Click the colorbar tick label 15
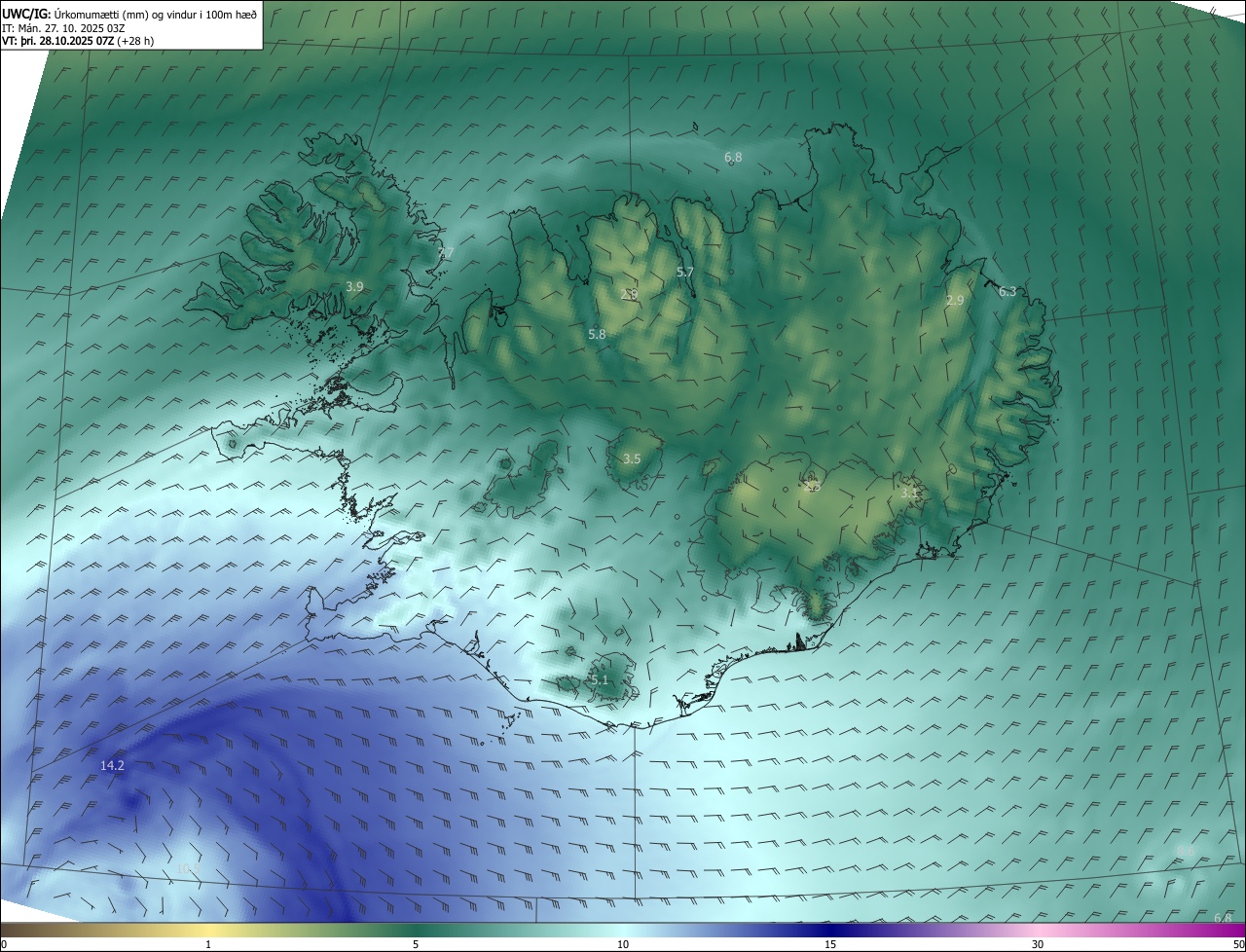The width and height of the screenshot is (1246, 952). [x=830, y=944]
